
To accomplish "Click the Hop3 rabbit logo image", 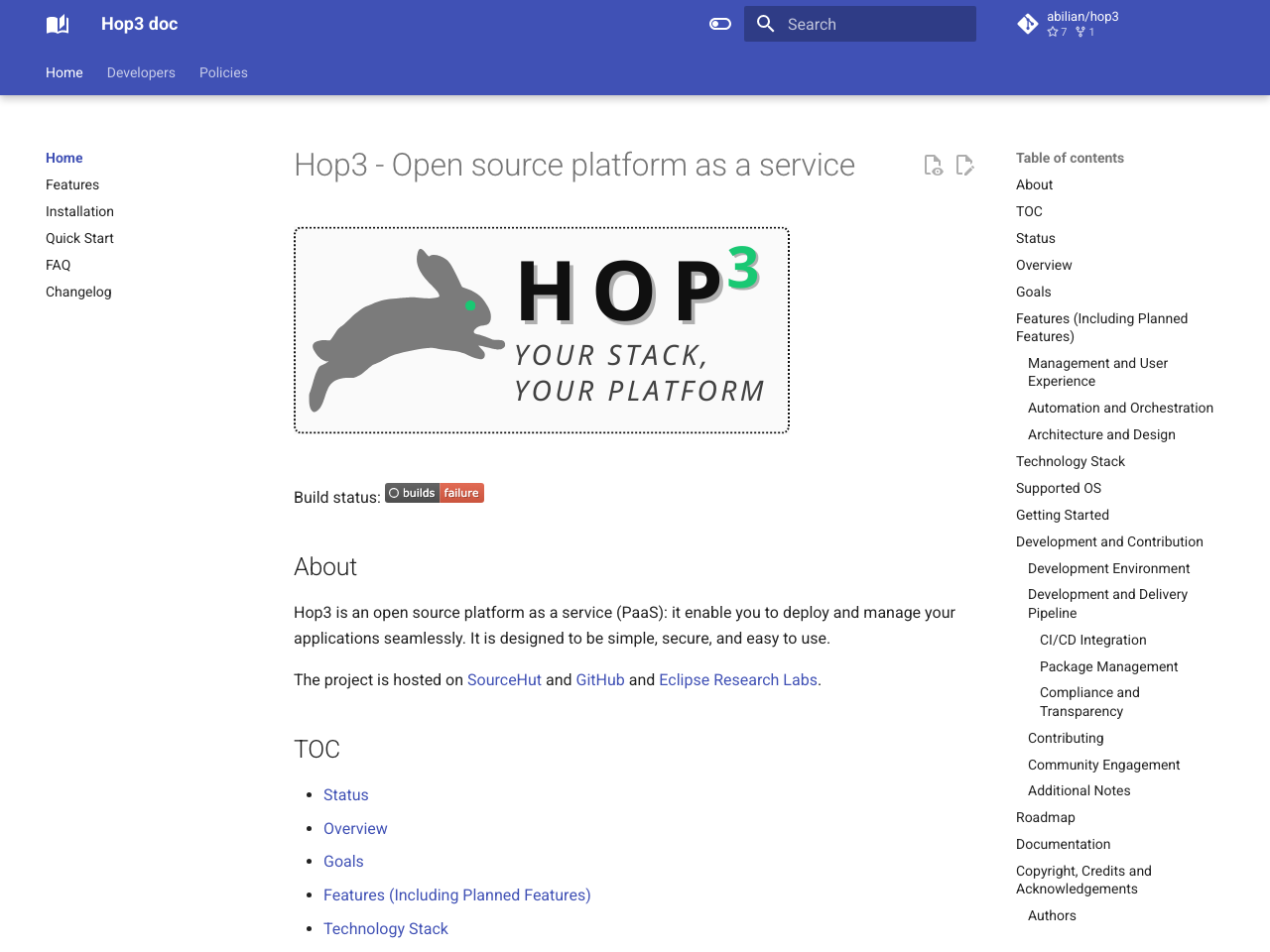I will click(541, 329).
